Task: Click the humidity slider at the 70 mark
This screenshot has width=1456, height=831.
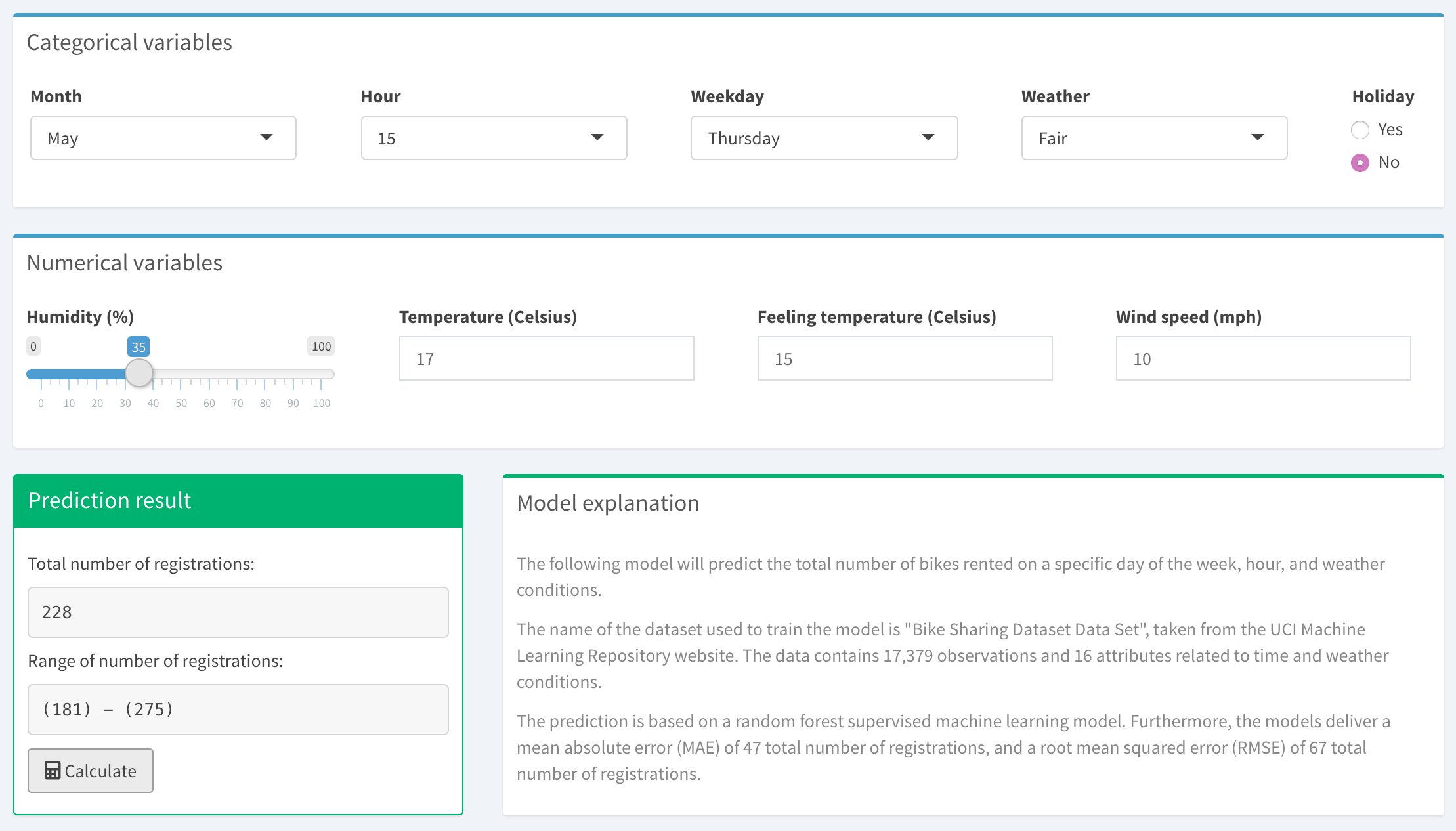Action: pyautogui.click(x=237, y=374)
